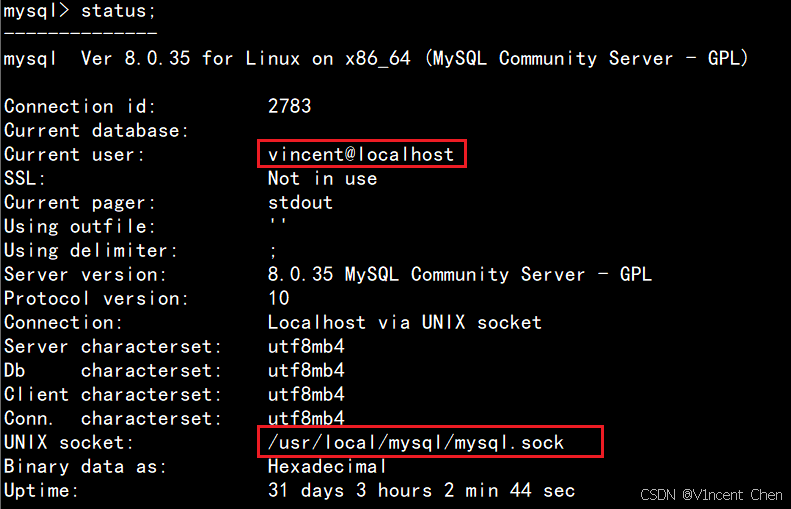Click the 'Client characterset:' label
Image resolution: width=791 pixels, height=509 pixels.
tap(113, 394)
